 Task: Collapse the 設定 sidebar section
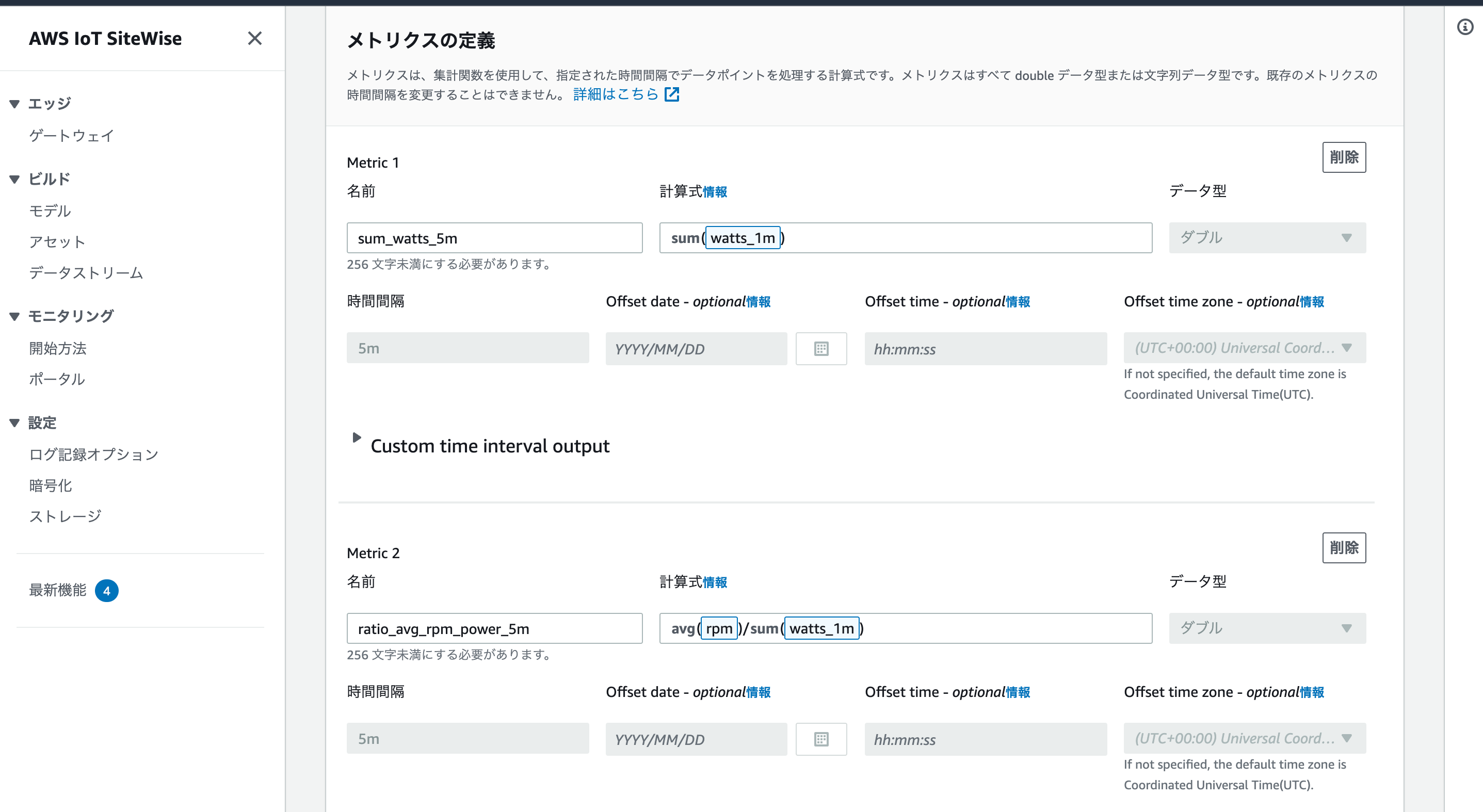click(x=15, y=423)
